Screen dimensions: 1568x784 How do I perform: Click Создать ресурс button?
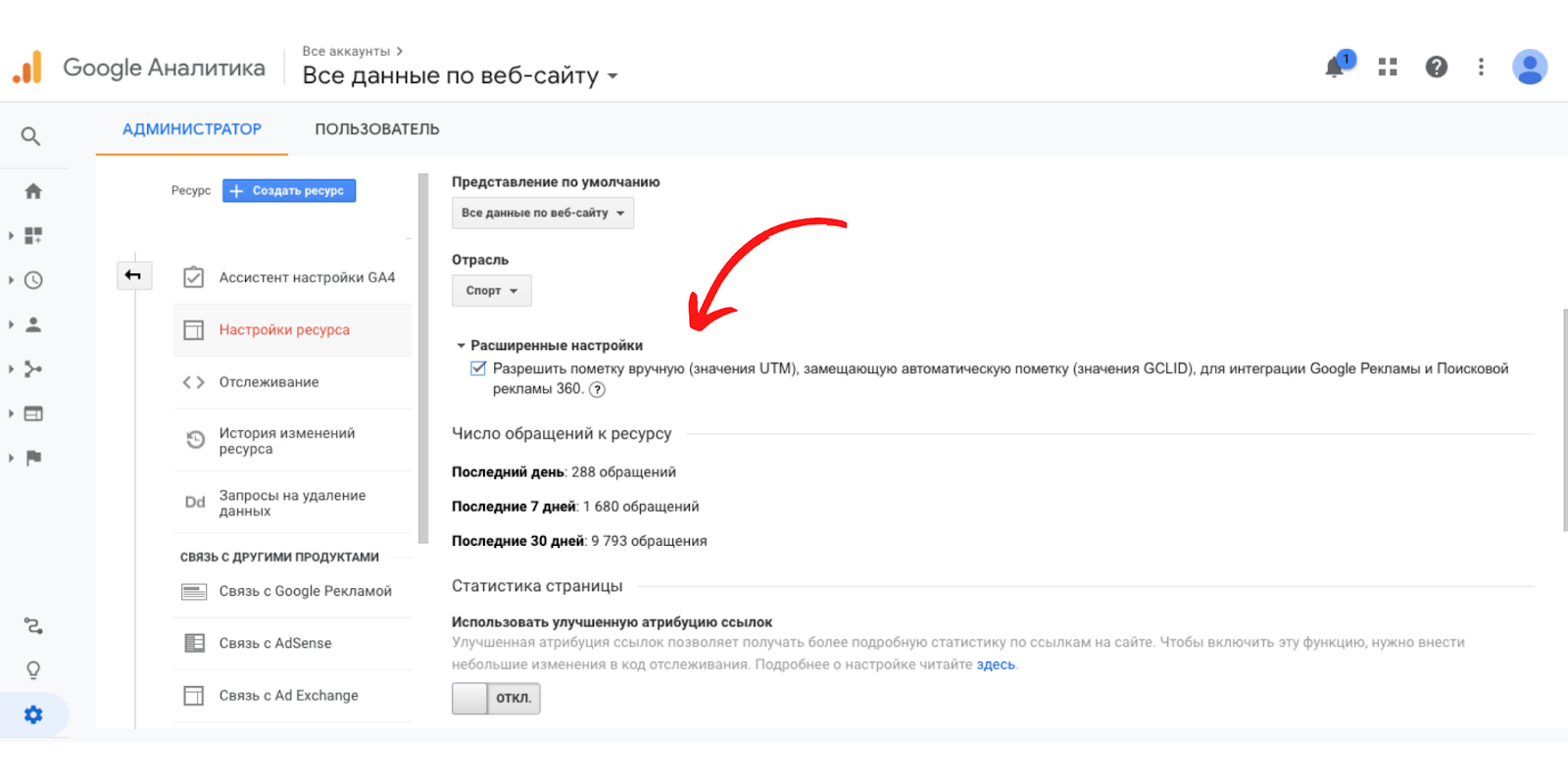289,191
